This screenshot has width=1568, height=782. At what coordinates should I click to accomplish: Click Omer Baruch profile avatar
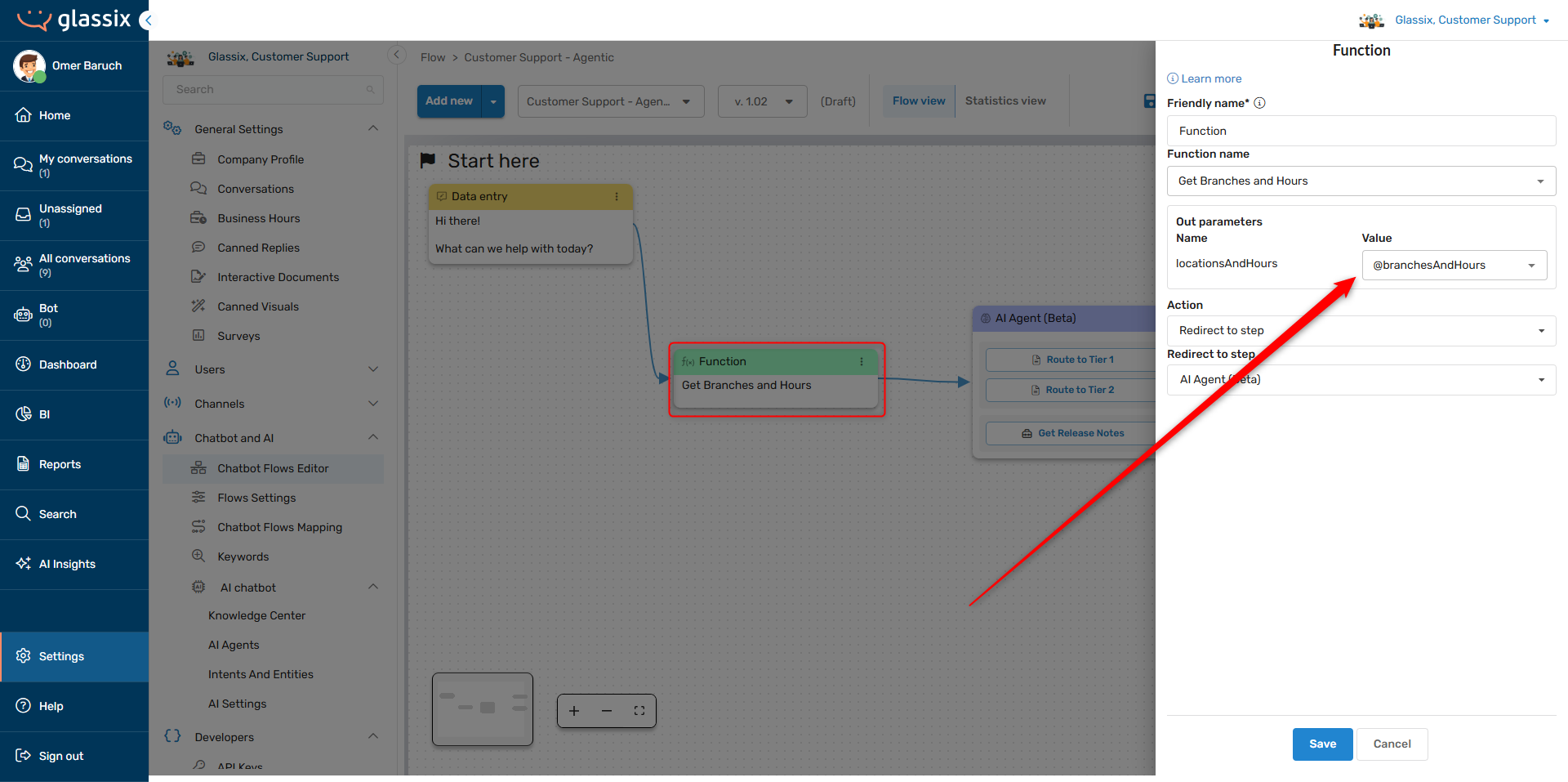29,65
